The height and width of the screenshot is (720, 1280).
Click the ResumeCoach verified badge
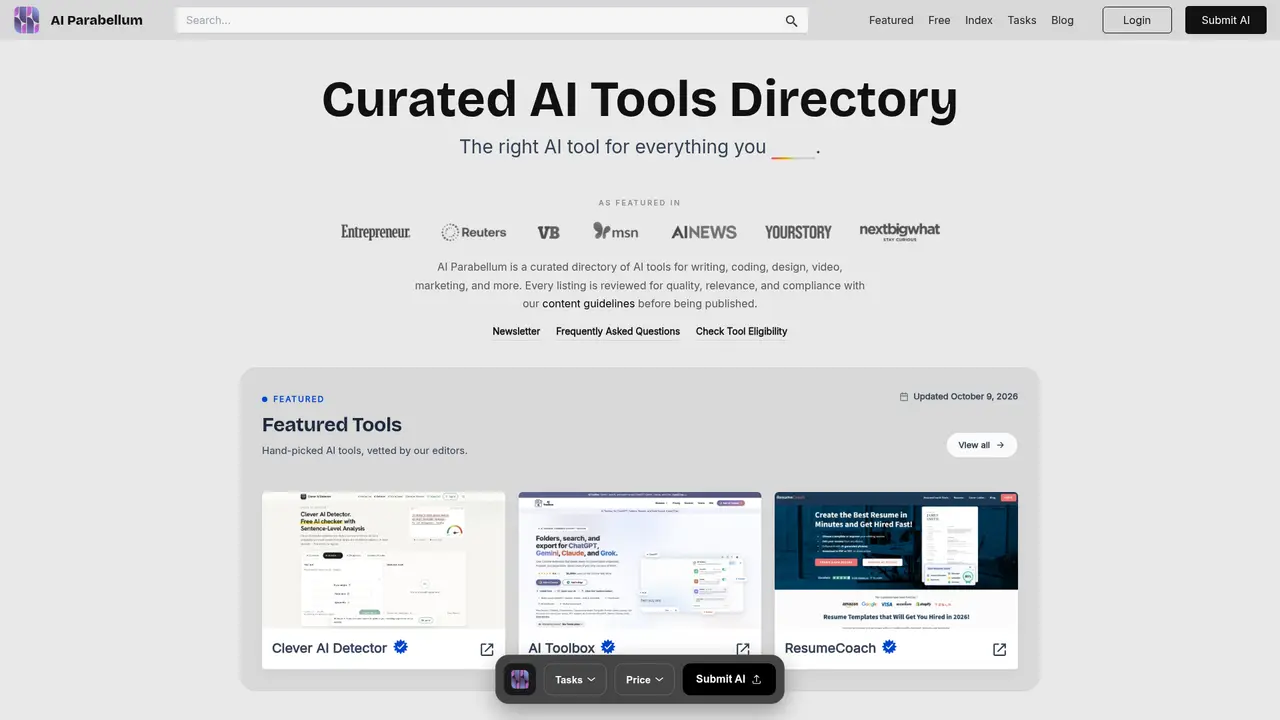click(x=889, y=647)
